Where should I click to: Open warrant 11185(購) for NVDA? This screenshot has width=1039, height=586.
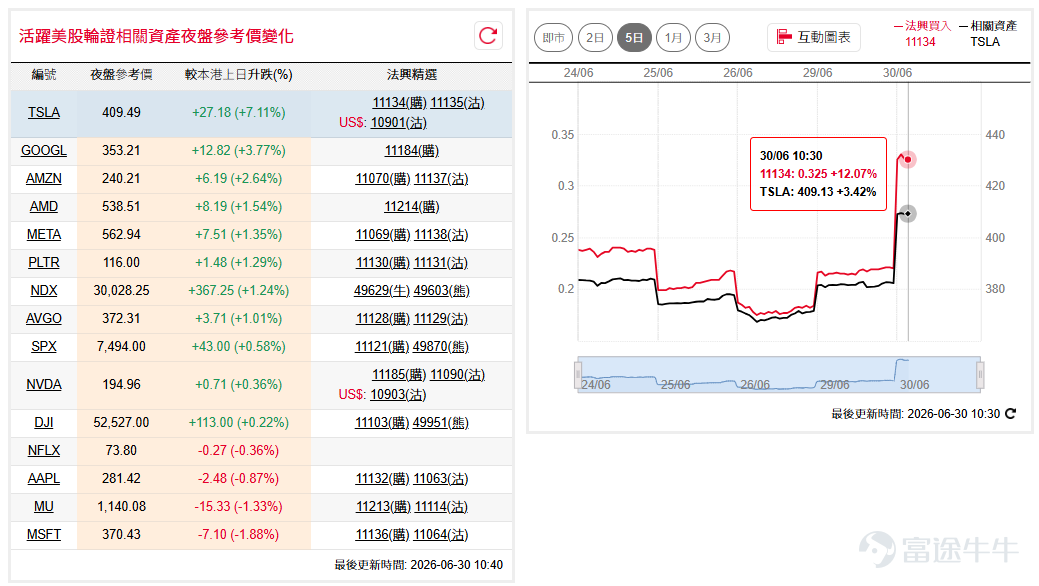click(400, 375)
